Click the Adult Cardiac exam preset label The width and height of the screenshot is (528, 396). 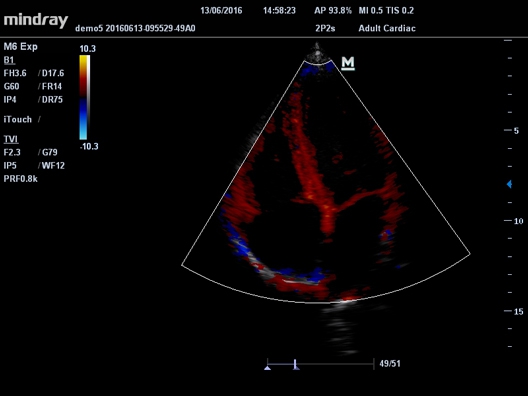[x=387, y=28]
